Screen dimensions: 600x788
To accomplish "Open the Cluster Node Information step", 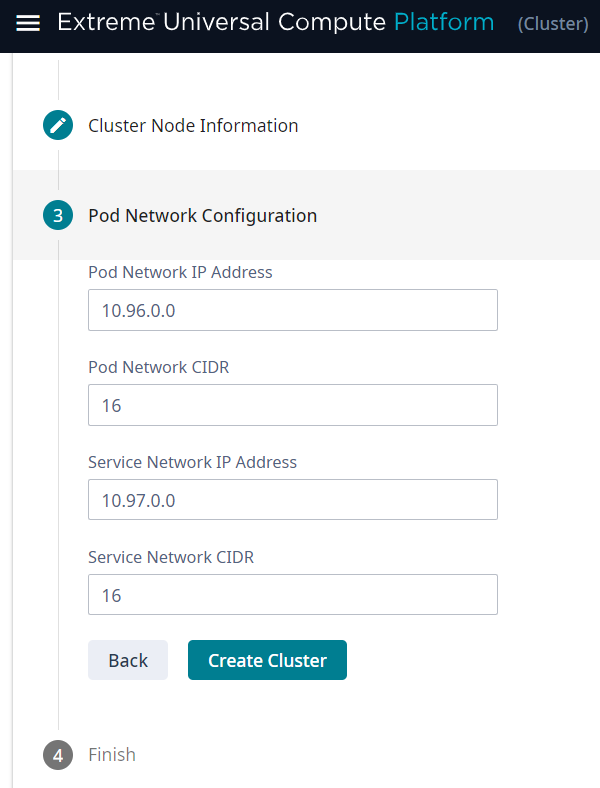I will pyautogui.click(x=193, y=126).
